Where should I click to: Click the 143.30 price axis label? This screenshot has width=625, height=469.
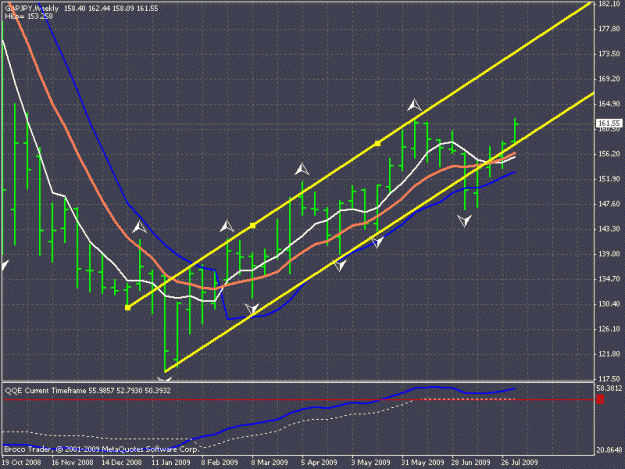coord(609,229)
